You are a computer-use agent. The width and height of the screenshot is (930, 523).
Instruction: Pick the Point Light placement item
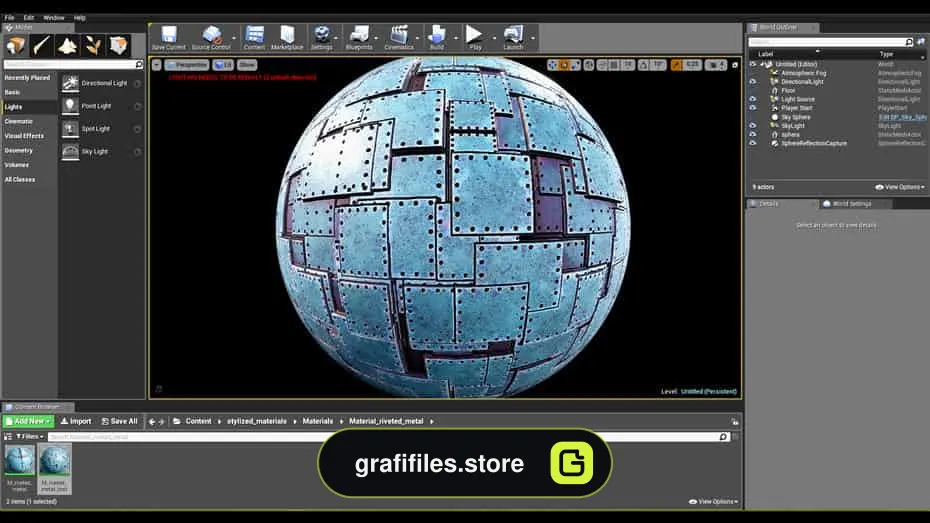click(101, 106)
